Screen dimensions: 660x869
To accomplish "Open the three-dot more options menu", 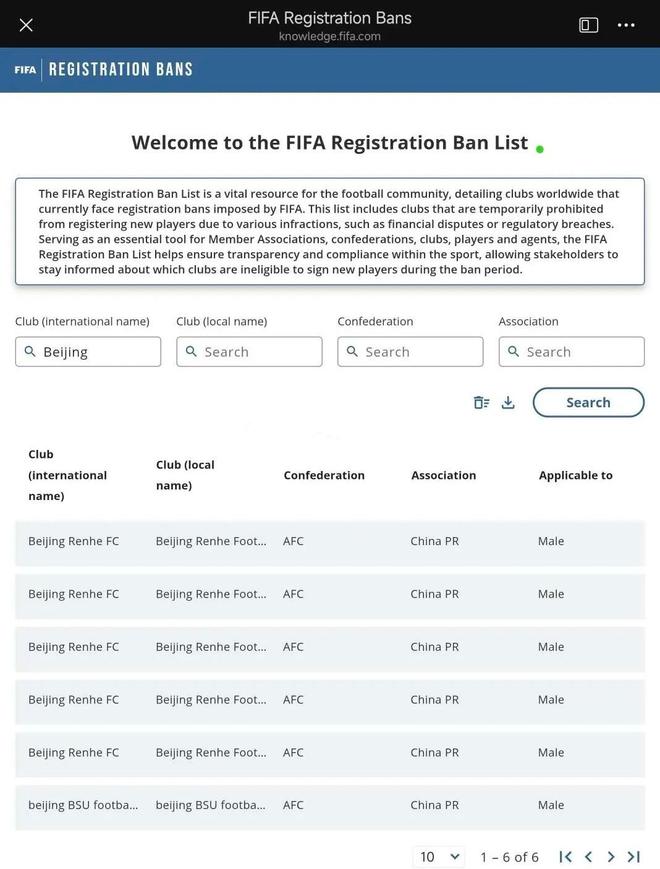I will [x=626, y=25].
